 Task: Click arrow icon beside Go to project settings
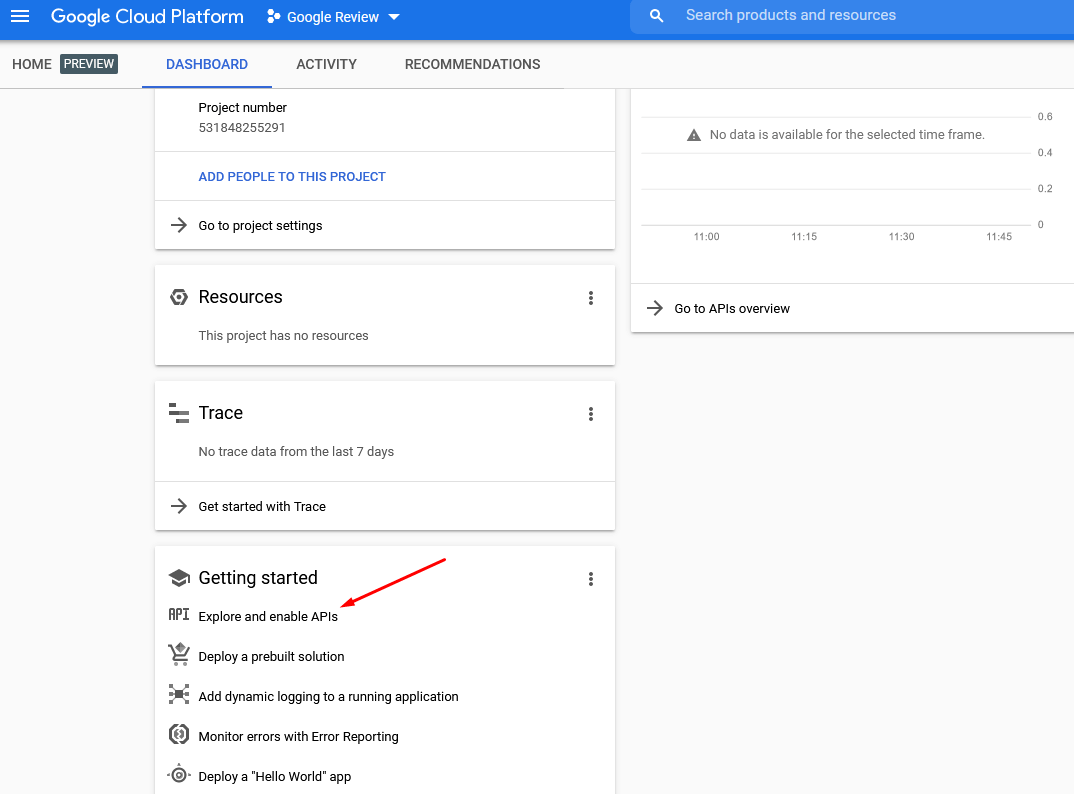tap(179, 225)
